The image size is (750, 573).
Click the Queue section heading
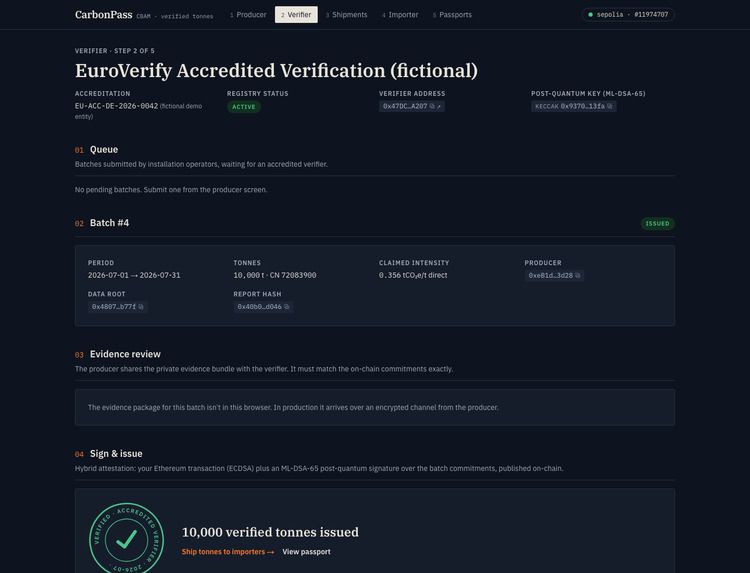tap(104, 150)
